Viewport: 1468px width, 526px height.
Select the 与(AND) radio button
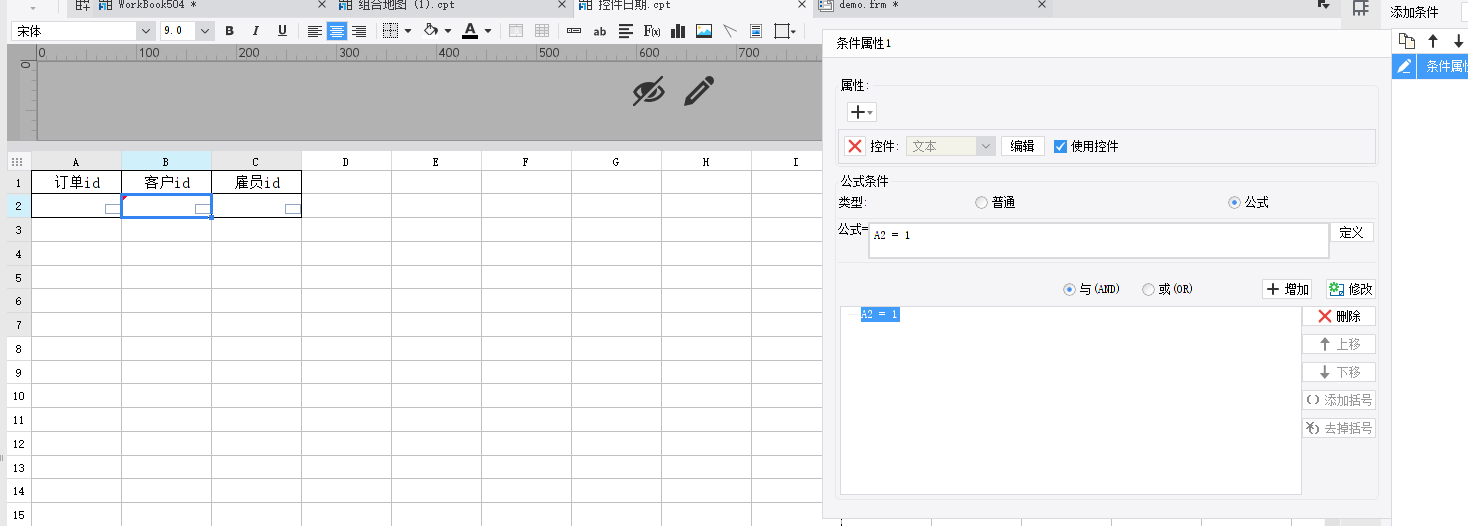coord(1069,289)
